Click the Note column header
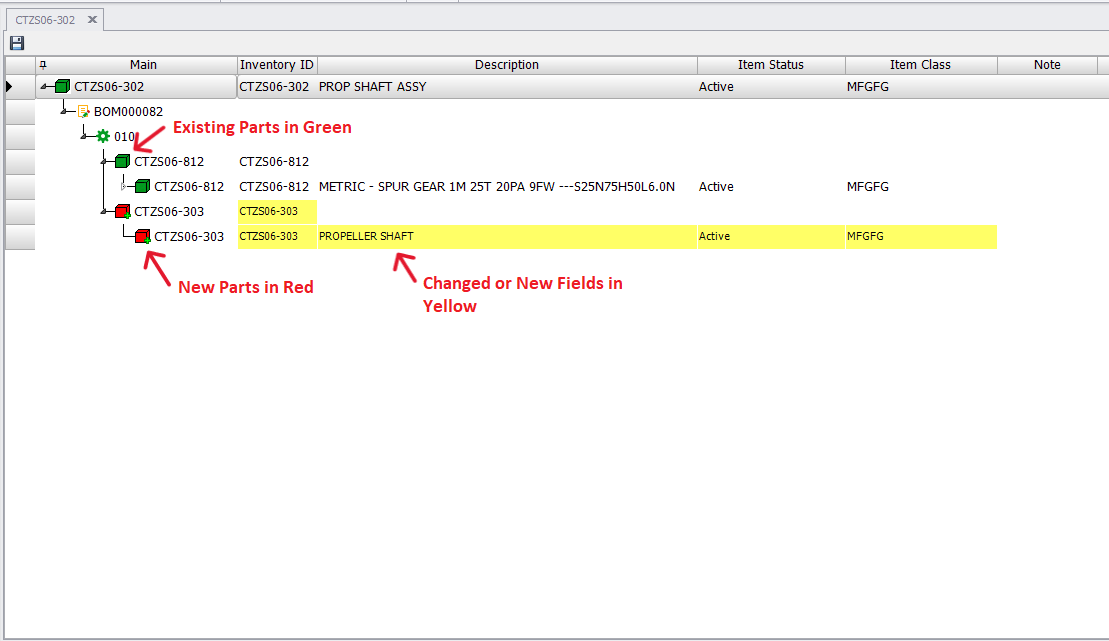Viewport: 1109px width, 641px height. point(1047,65)
